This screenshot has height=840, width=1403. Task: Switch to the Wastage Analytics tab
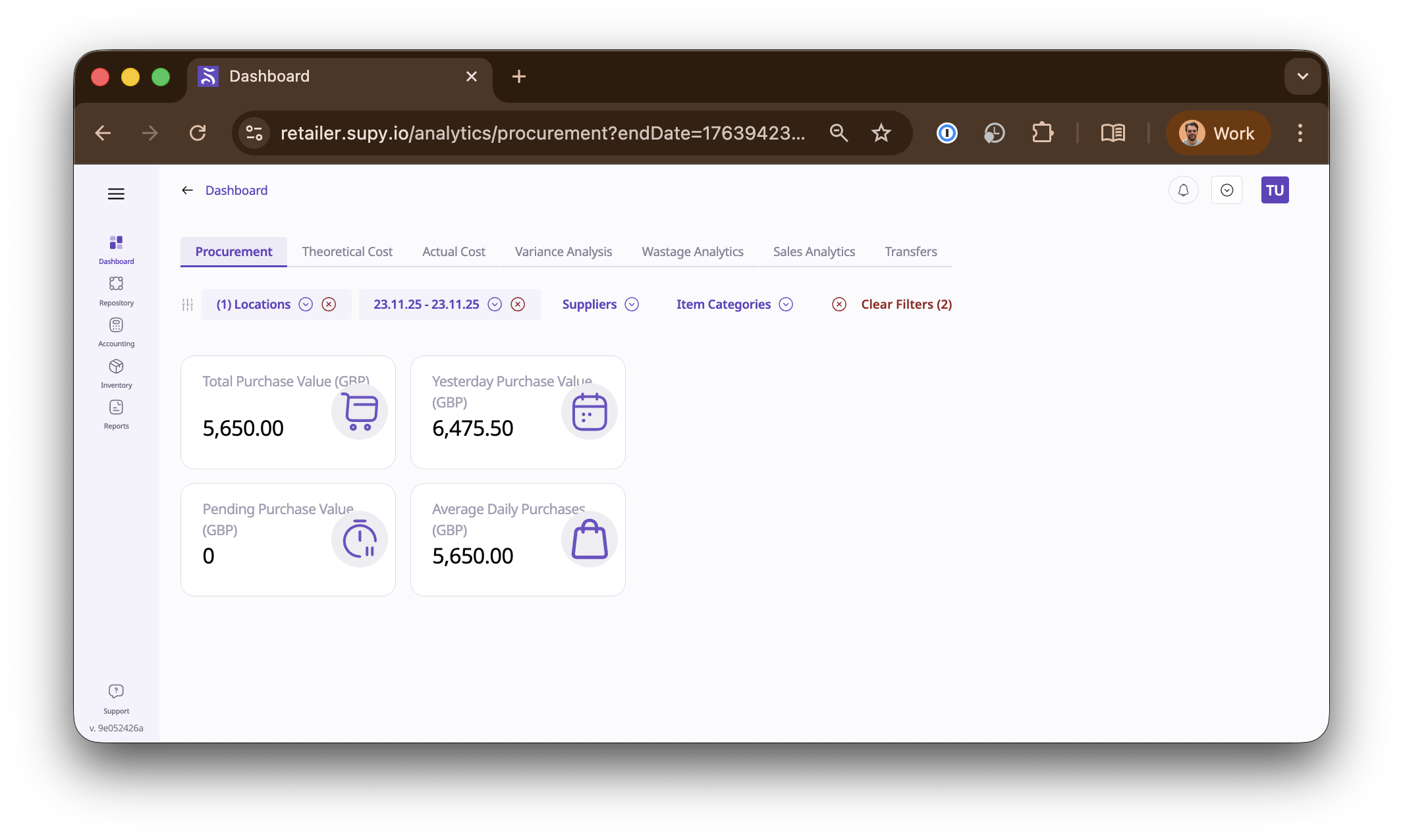tap(692, 251)
